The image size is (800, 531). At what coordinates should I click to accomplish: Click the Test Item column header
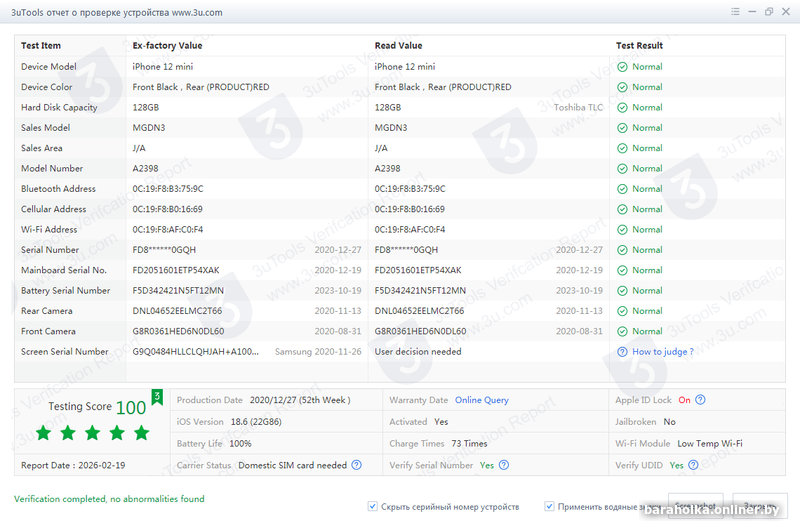click(x=41, y=46)
